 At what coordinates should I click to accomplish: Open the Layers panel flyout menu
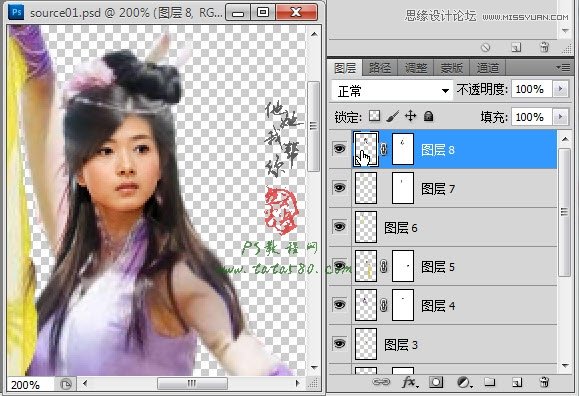tap(563, 68)
